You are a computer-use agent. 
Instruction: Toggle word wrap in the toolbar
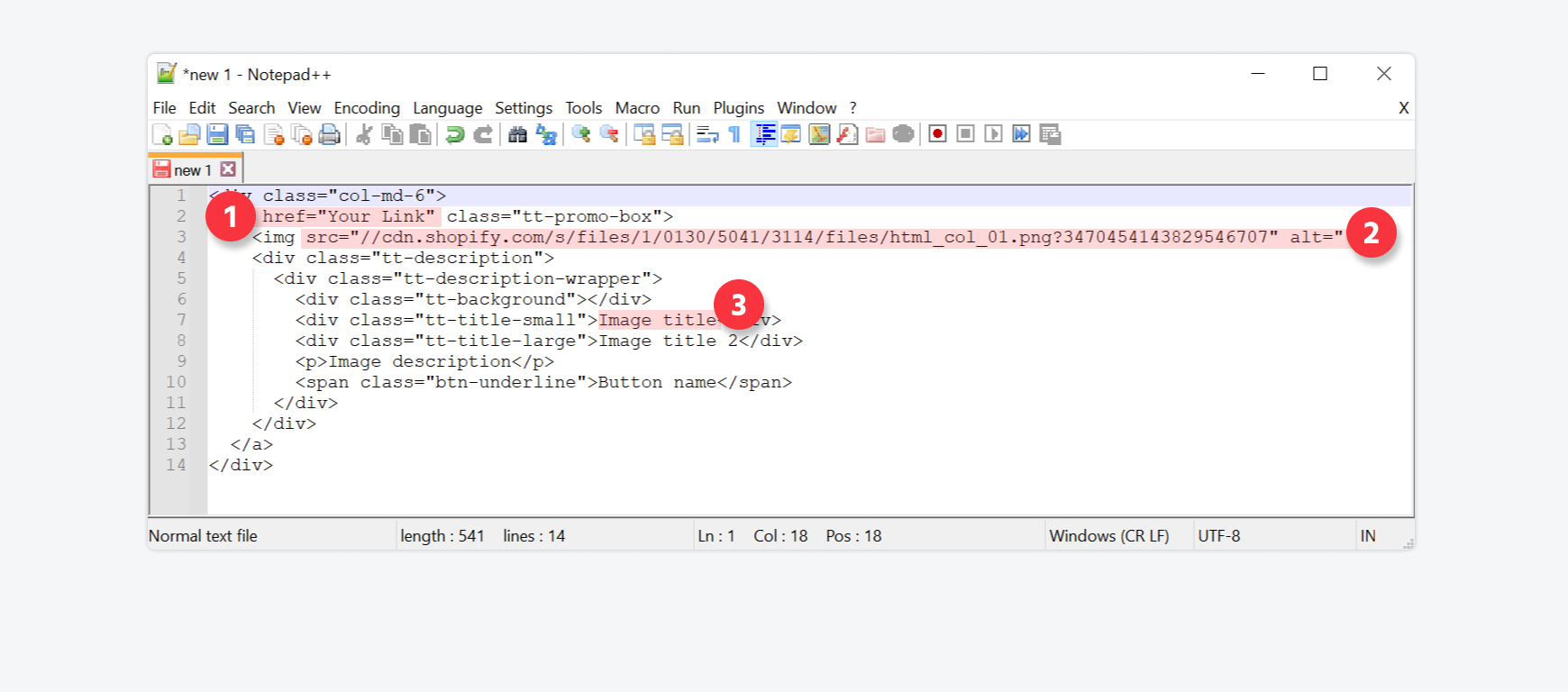(x=707, y=135)
